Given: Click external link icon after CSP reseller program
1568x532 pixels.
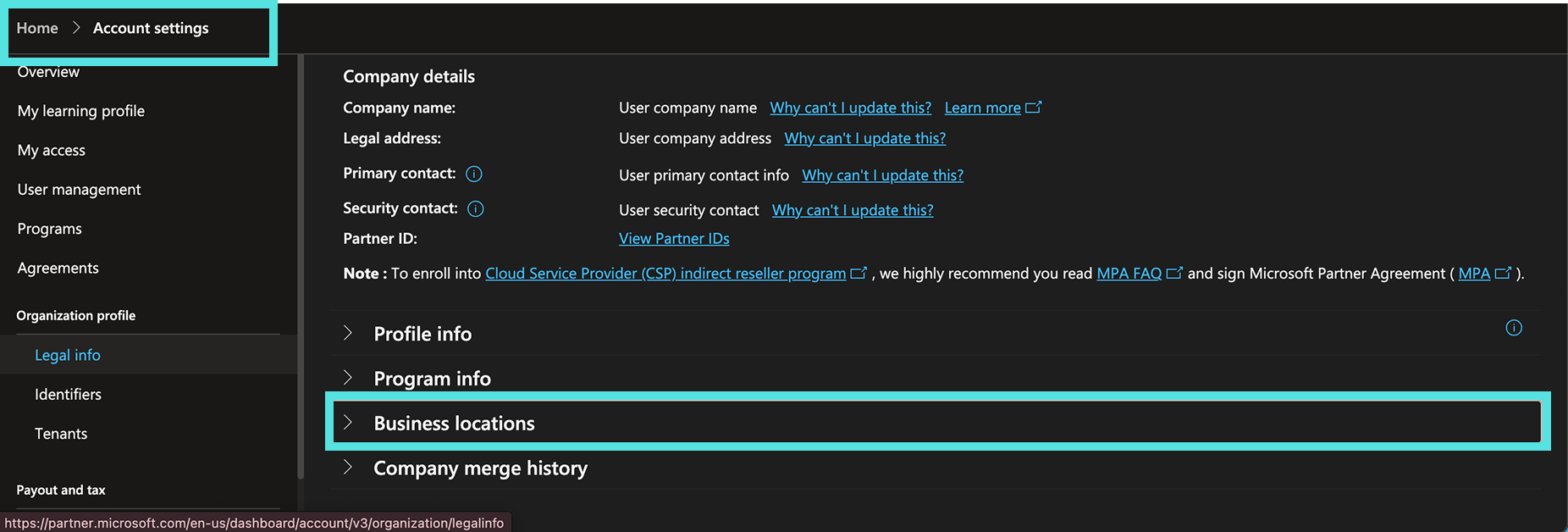Looking at the screenshot, I should (859, 273).
